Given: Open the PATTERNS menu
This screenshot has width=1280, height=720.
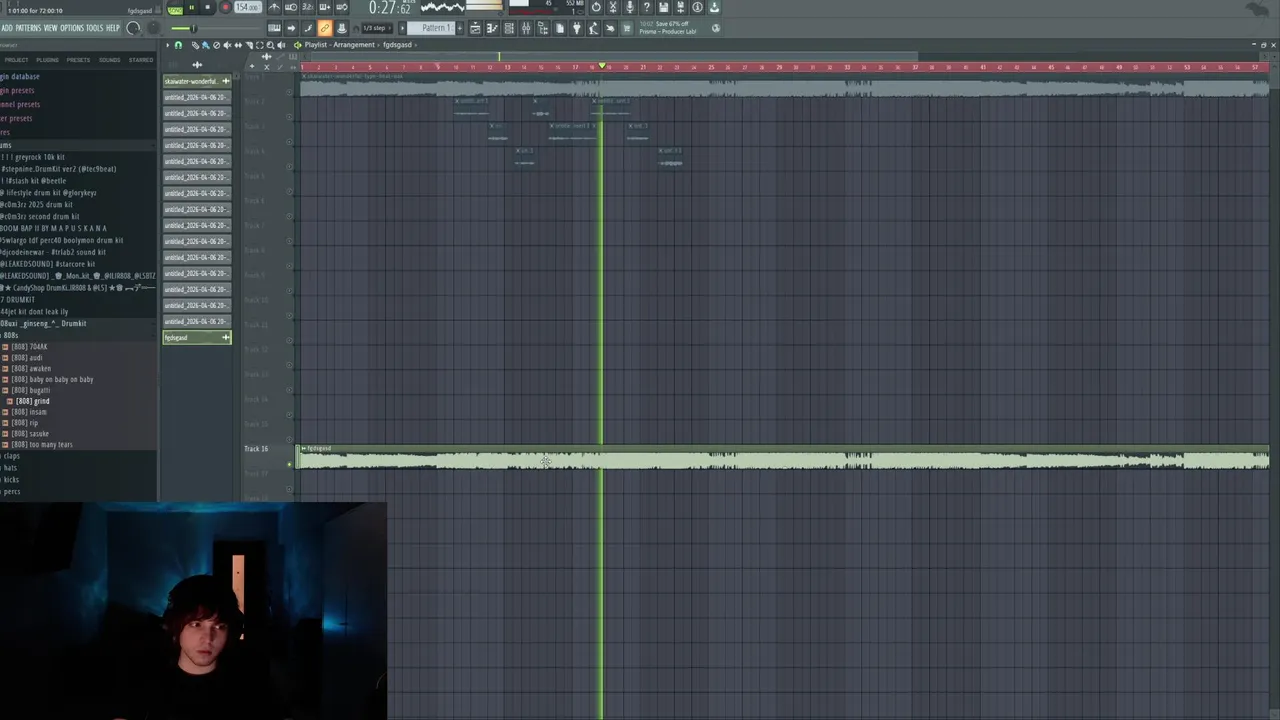Looking at the screenshot, I should tap(28, 28).
